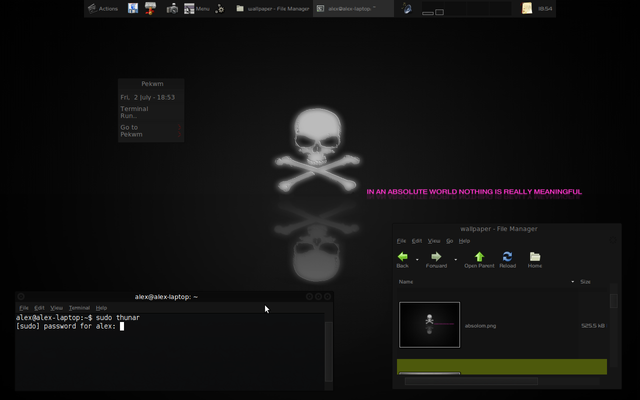
Task: Sort by the Name column header
Action: pos(486,282)
